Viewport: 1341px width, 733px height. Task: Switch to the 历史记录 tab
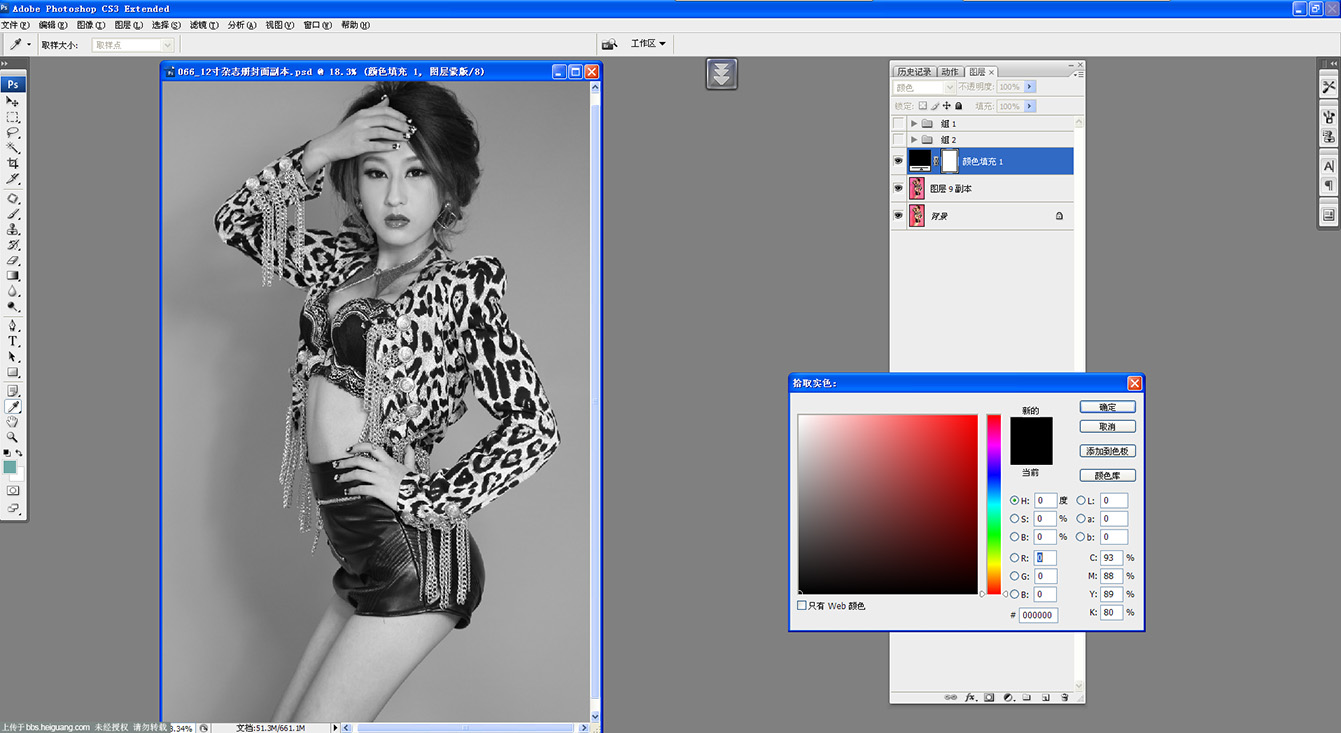pos(914,72)
